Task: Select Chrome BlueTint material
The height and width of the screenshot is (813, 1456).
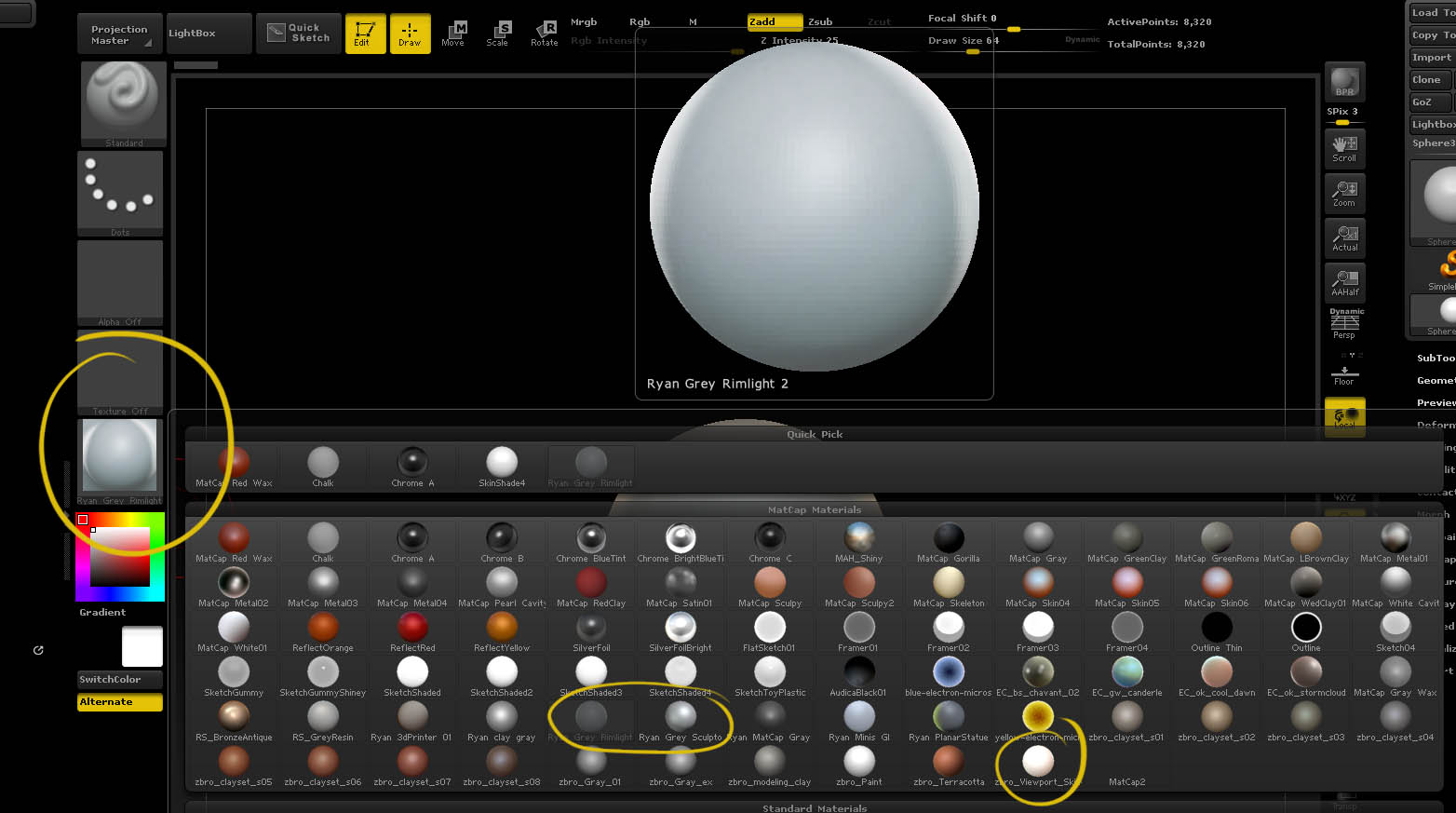Action: click(x=591, y=542)
